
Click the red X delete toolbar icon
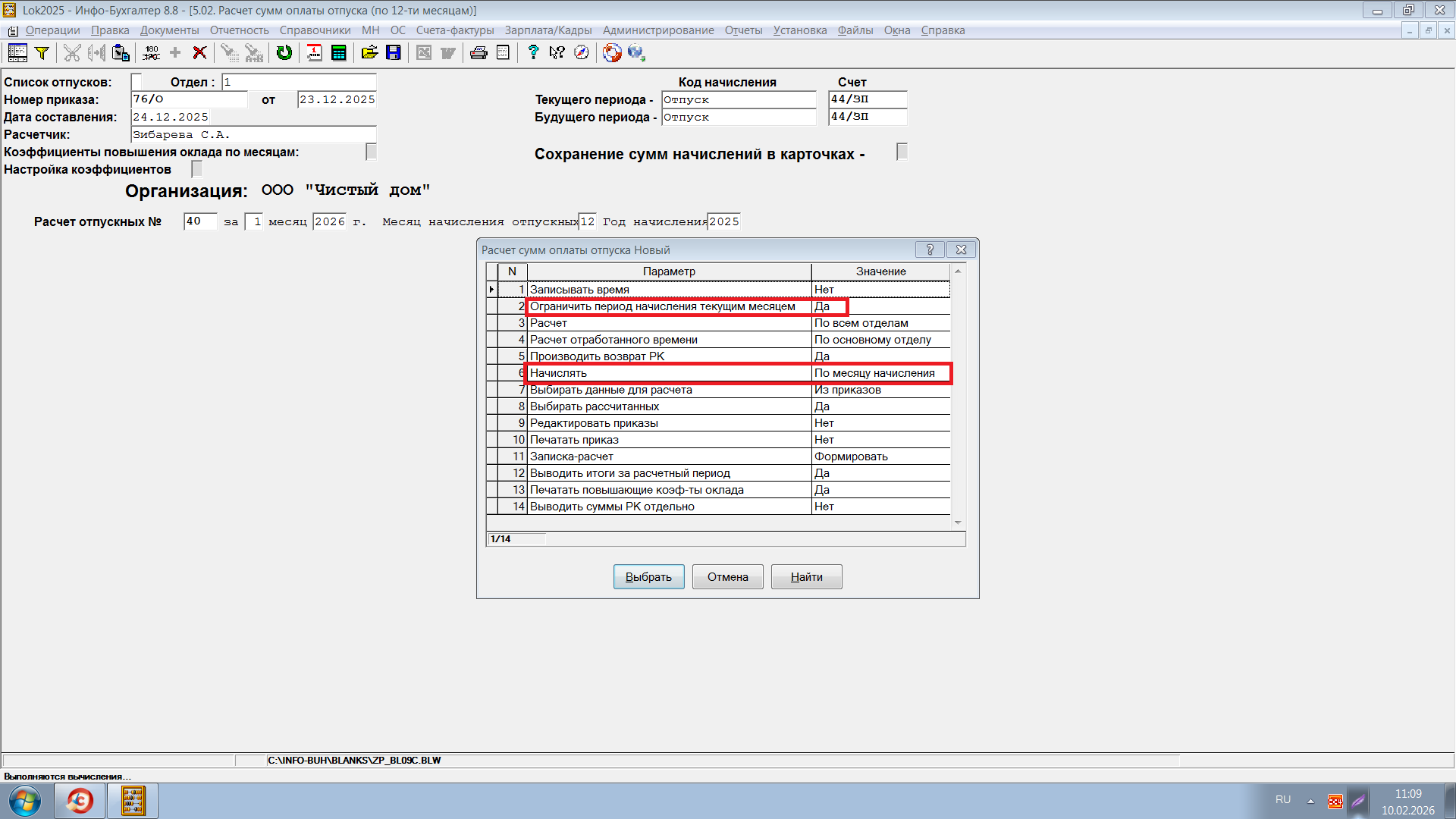pos(199,52)
